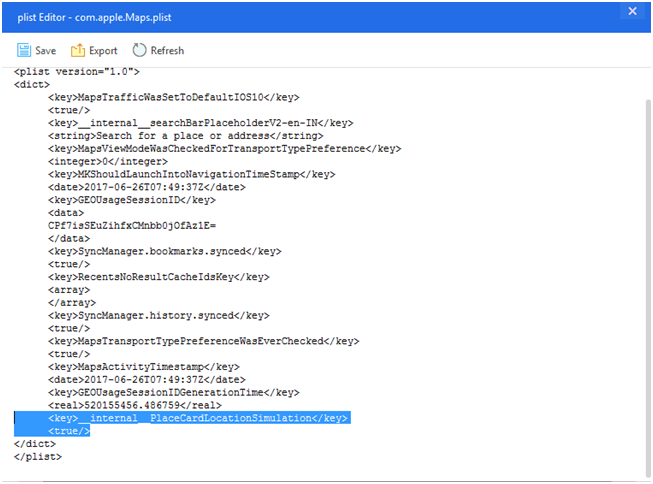Click the Export folder arrow icon
The width and height of the screenshot is (653, 484).
pyautogui.click(x=77, y=50)
